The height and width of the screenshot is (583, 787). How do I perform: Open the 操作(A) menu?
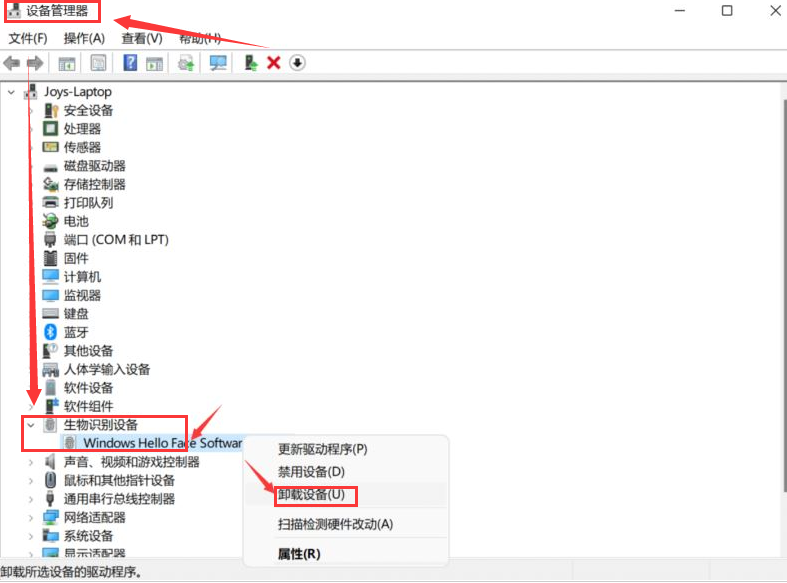click(84, 38)
